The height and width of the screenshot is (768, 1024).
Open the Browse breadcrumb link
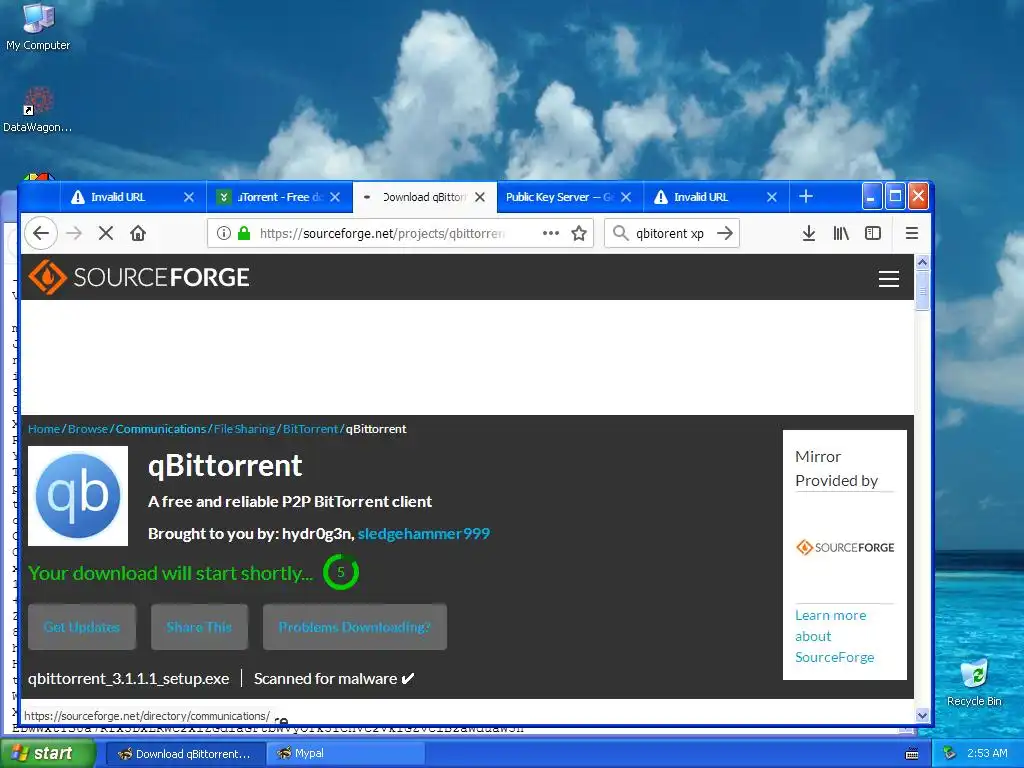pos(88,429)
